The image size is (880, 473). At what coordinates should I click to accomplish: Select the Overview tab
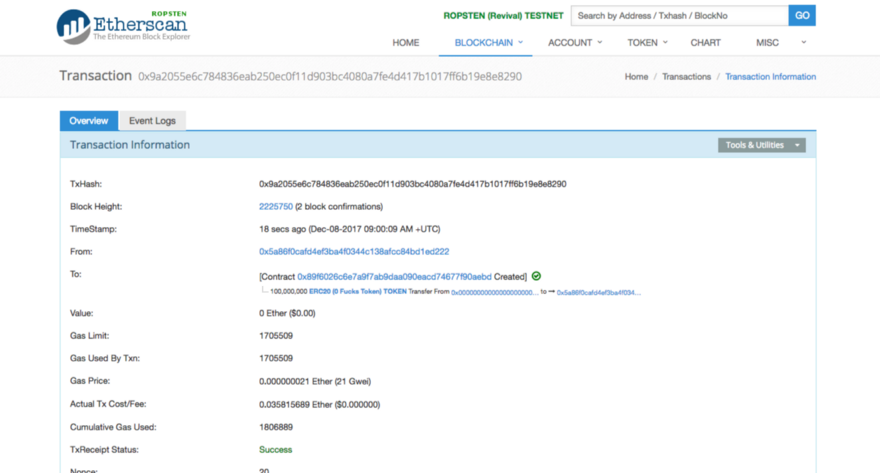[88, 121]
